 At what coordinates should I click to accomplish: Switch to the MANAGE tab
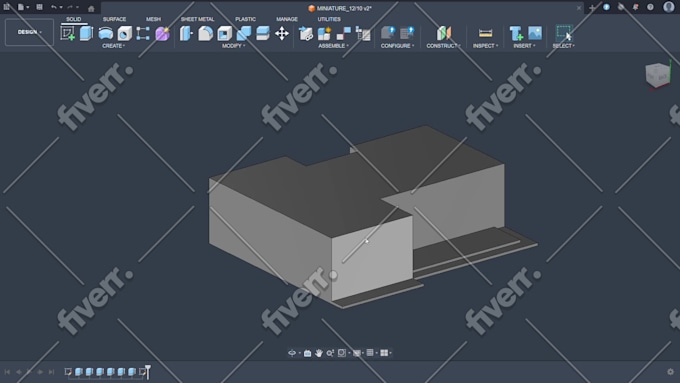287,19
